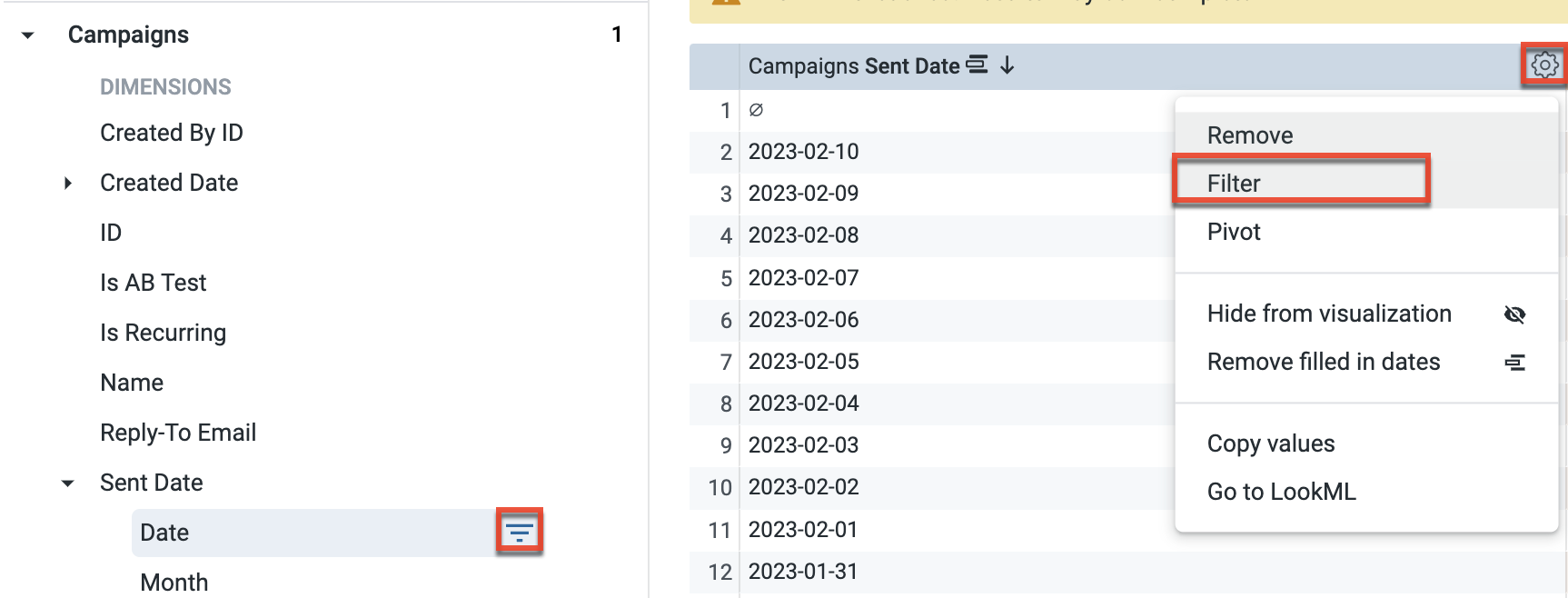Image resolution: width=1568 pixels, height=598 pixels.
Task: Click the crossed-eye hide visualization icon
Action: pos(1514,314)
